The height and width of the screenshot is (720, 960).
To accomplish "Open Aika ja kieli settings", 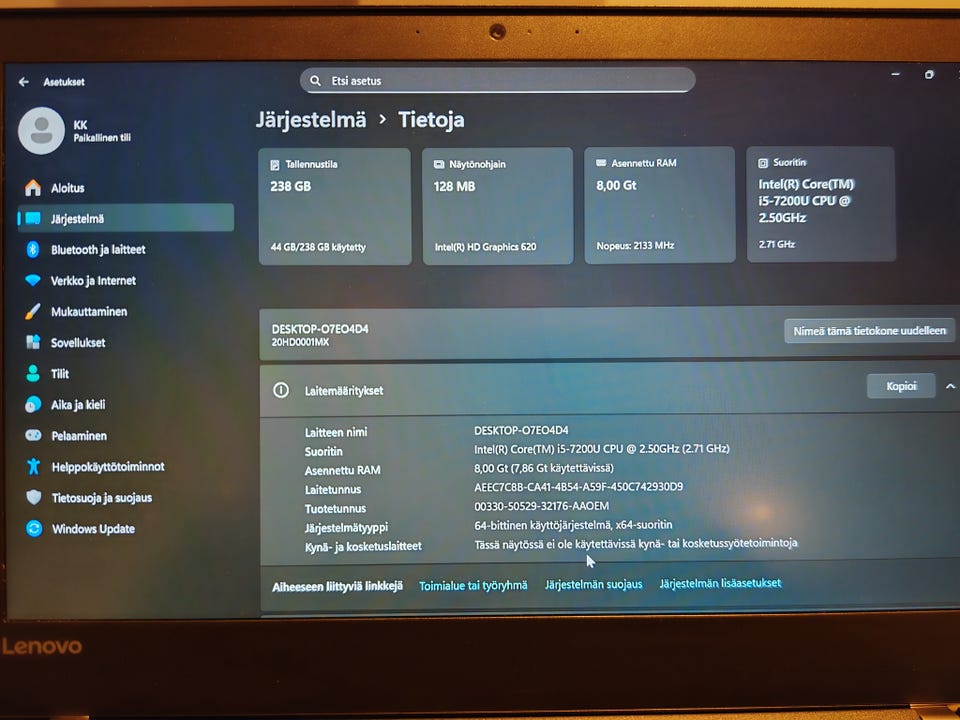I will point(126,404).
